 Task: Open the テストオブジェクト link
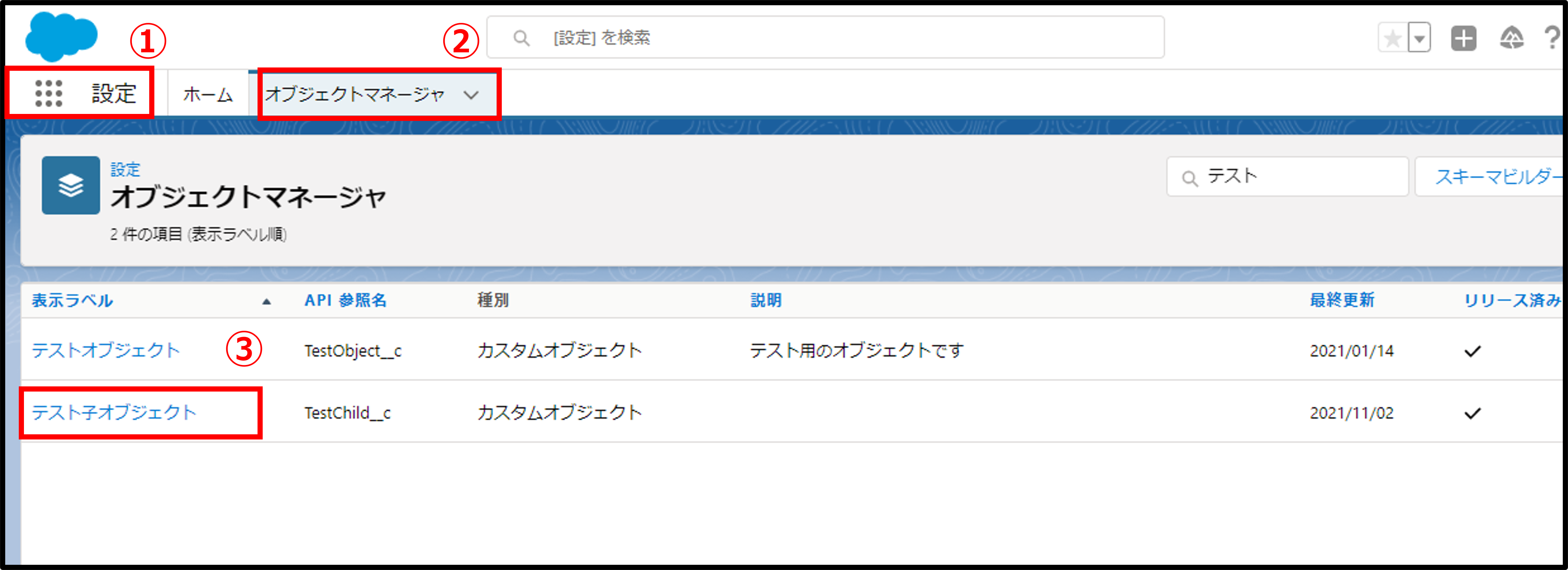click(x=106, y=351)
